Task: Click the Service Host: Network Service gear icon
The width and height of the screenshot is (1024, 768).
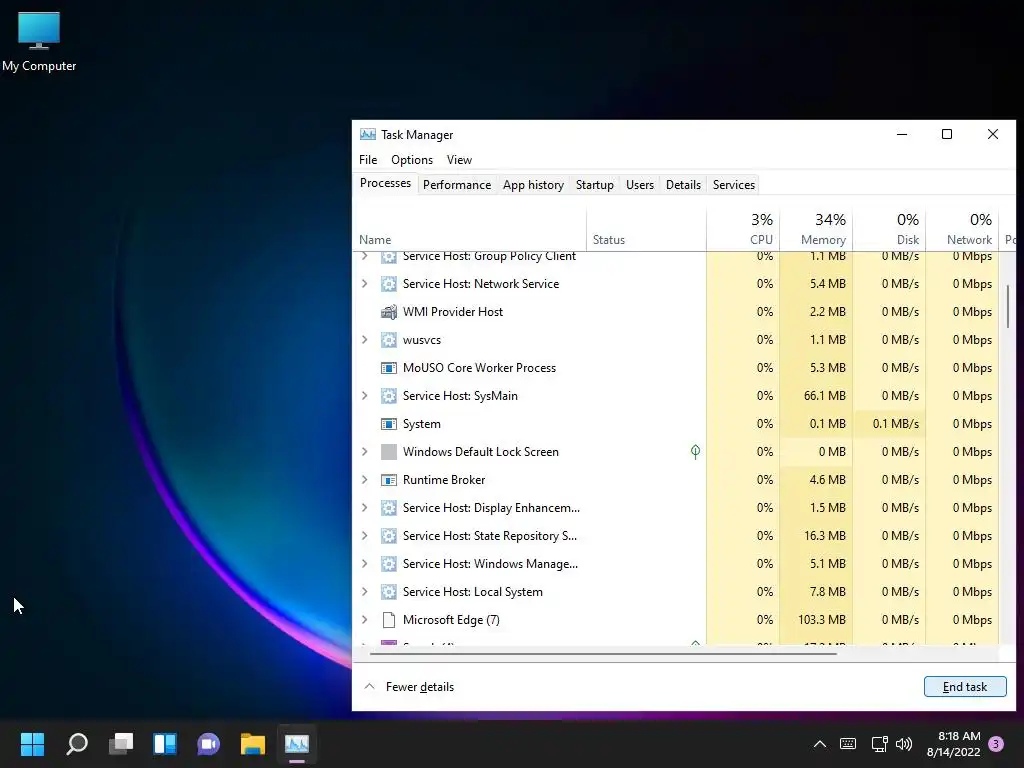Action: 389,283
